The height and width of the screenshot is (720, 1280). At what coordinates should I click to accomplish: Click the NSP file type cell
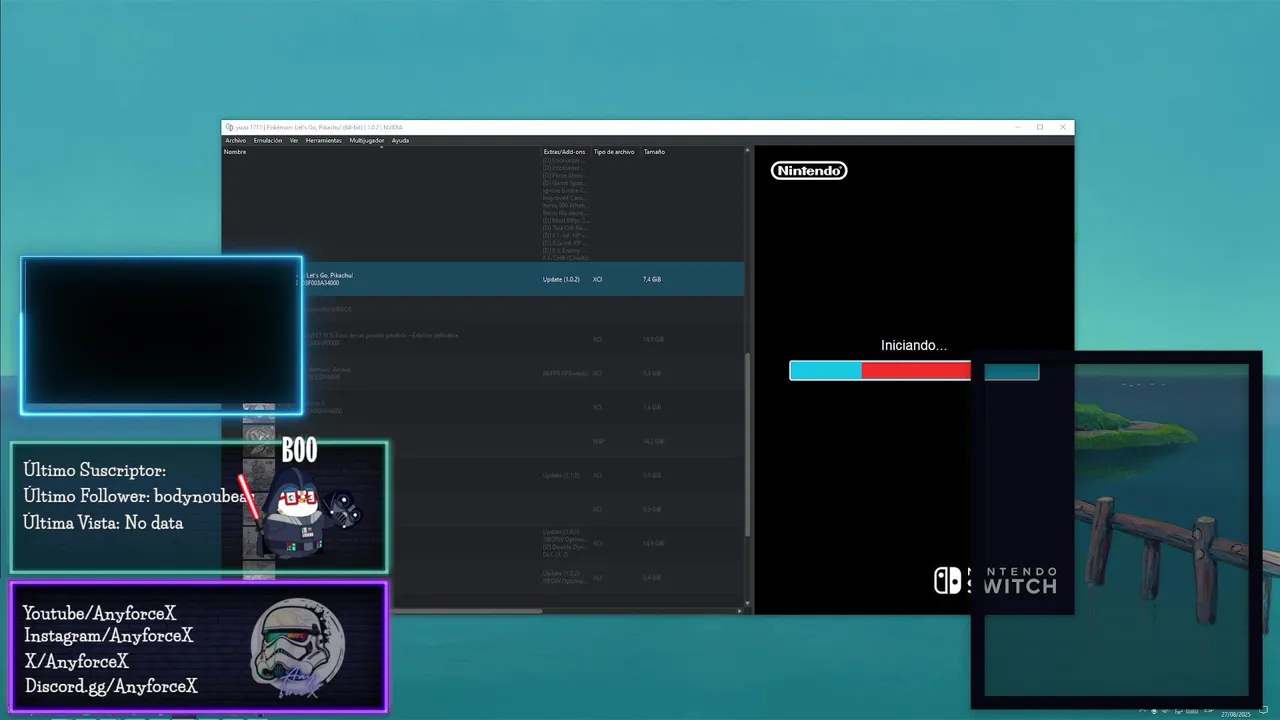(598, 441)
